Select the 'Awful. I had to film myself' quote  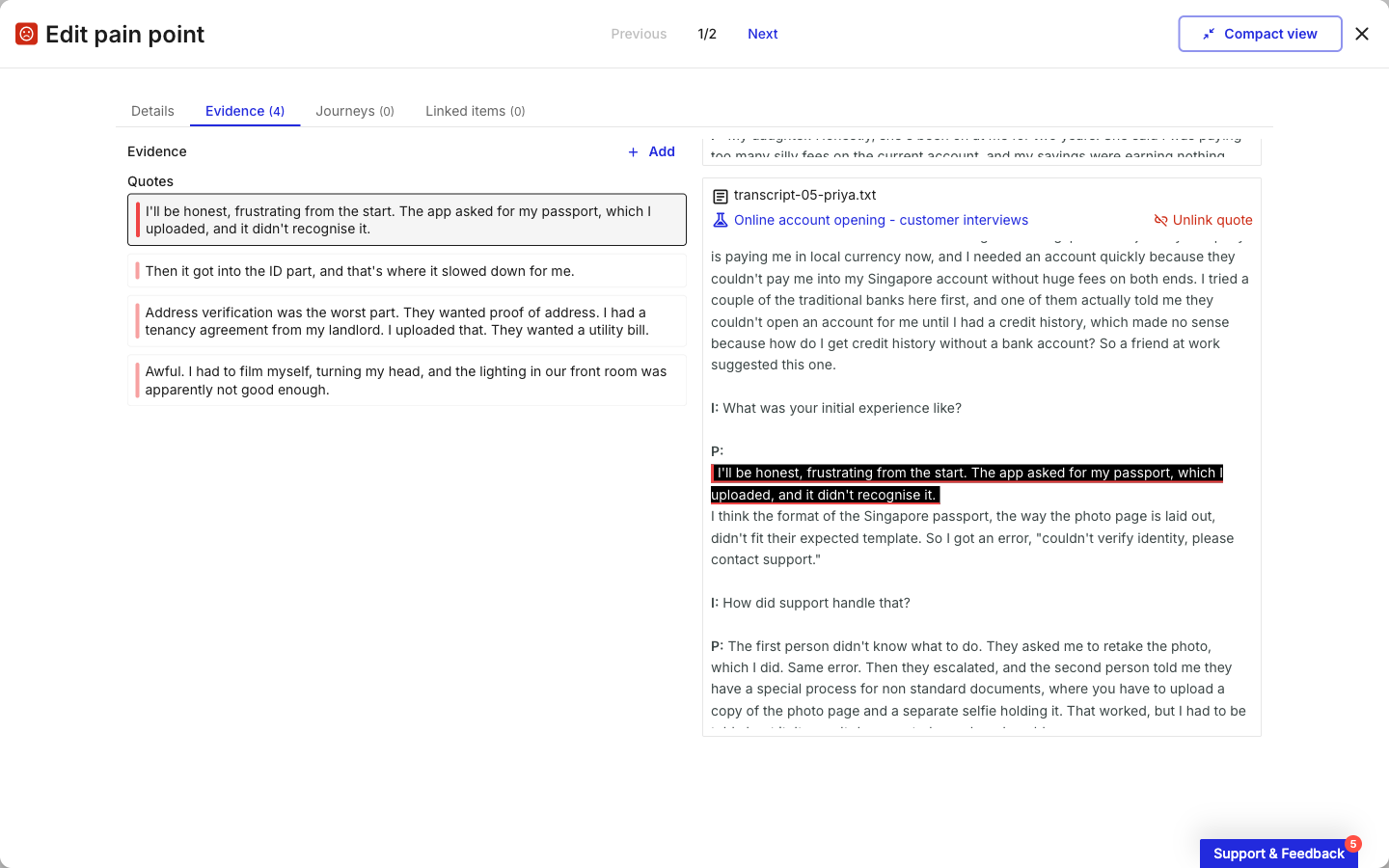click(x=407, y=380)
